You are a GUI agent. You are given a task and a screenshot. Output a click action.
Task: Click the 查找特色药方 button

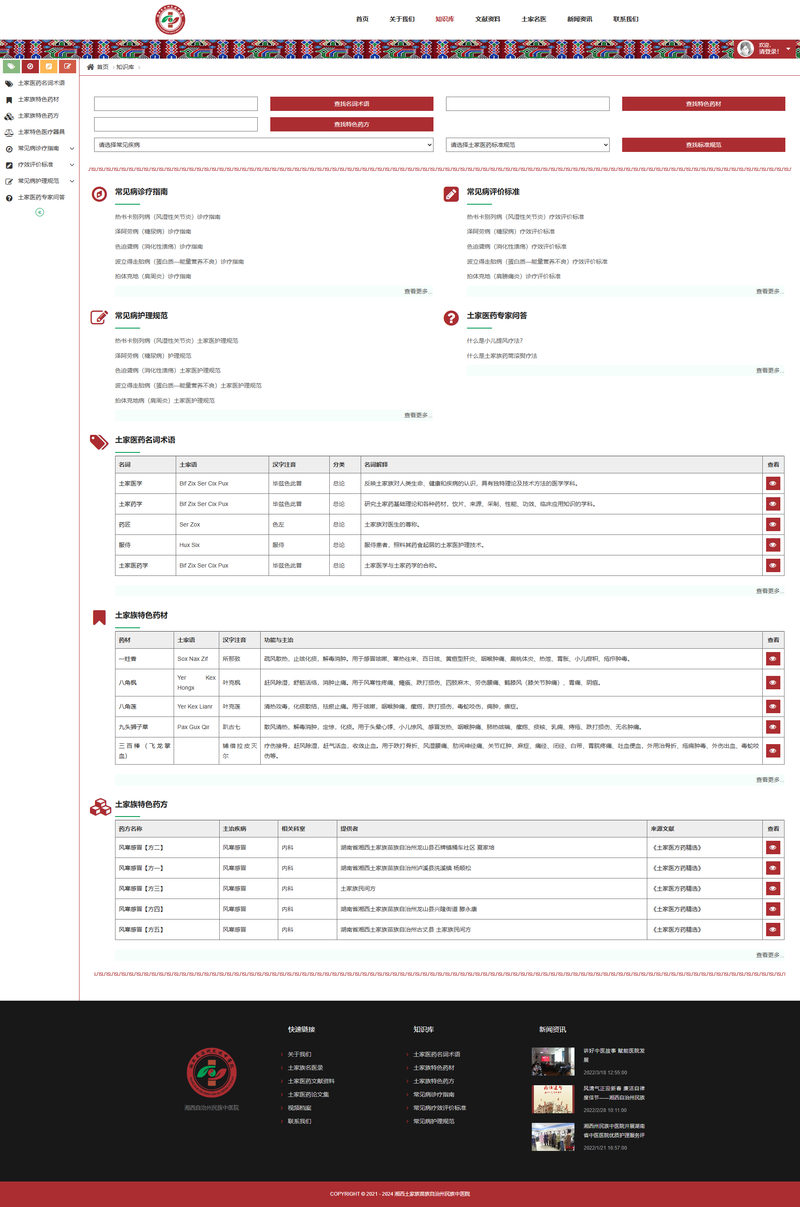(352, 124)
